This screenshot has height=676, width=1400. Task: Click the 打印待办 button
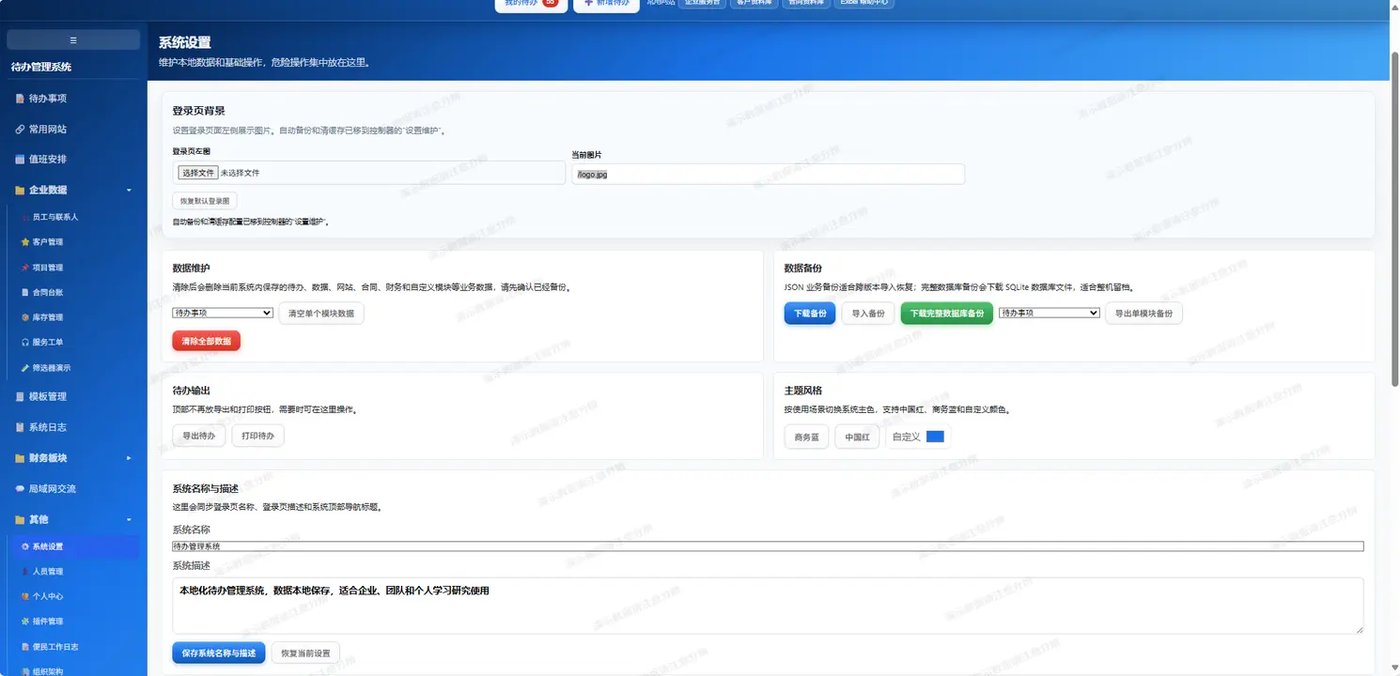pos(259,436)
